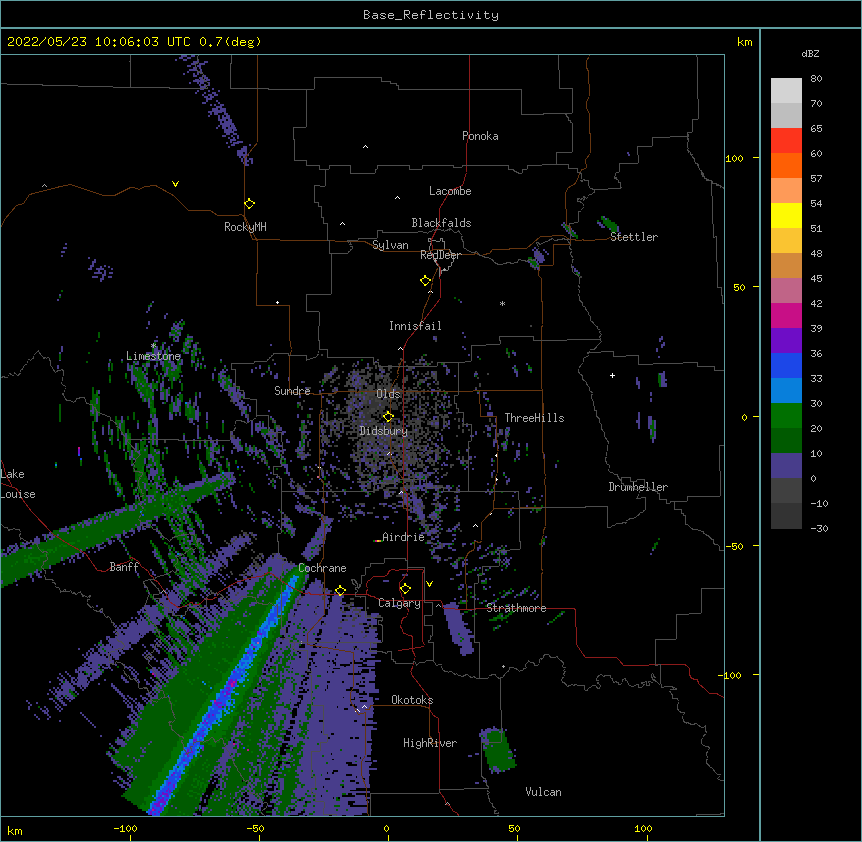
Task: Click the yellow diamond marker below RedDeer
Action: (x=425, y=280)
